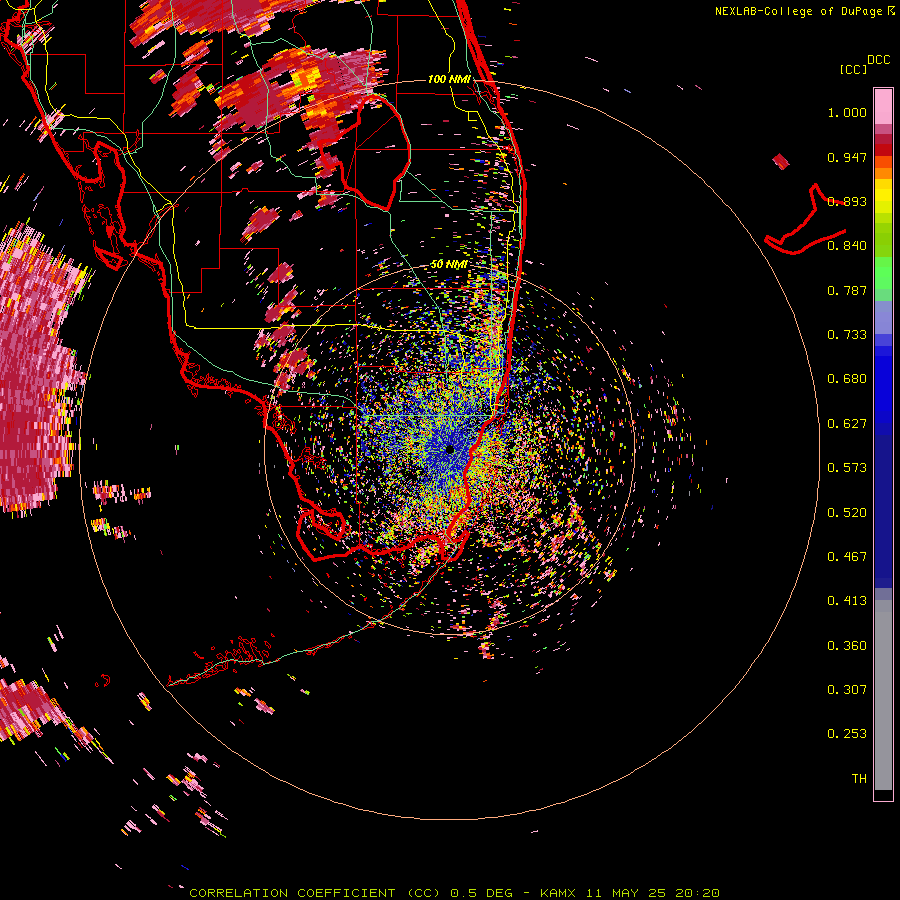Select the 0.573 scale value
The height and width of the screenshot is (900, 900).
[847, 468]
